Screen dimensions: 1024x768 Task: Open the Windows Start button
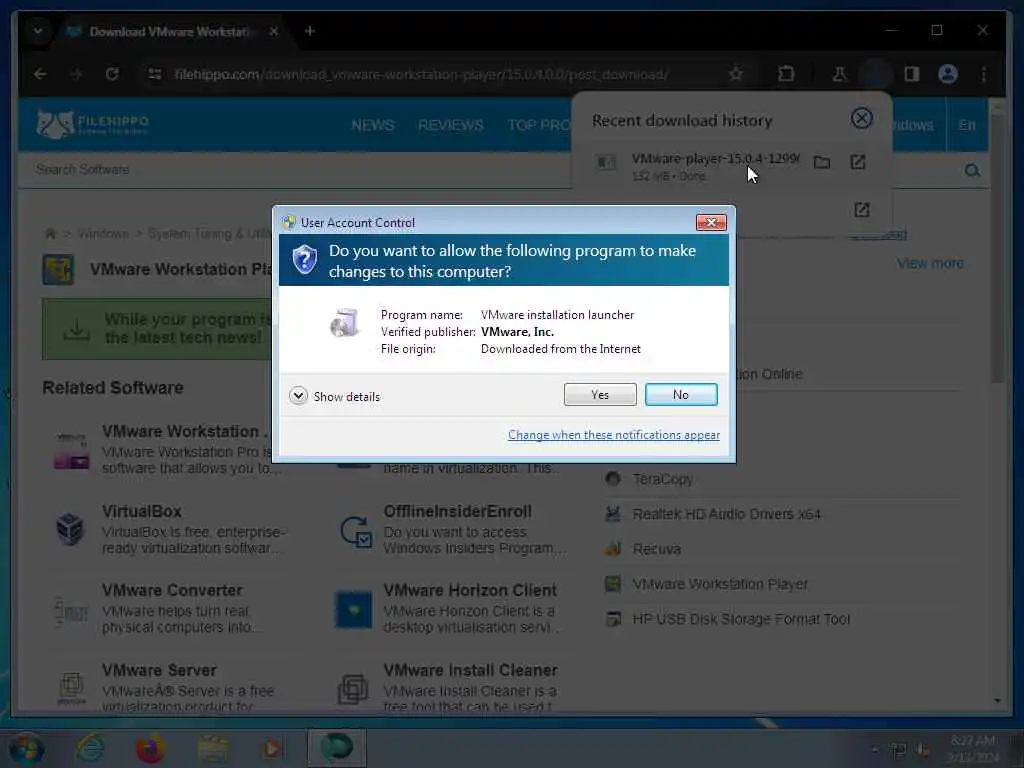pos(26,748)
